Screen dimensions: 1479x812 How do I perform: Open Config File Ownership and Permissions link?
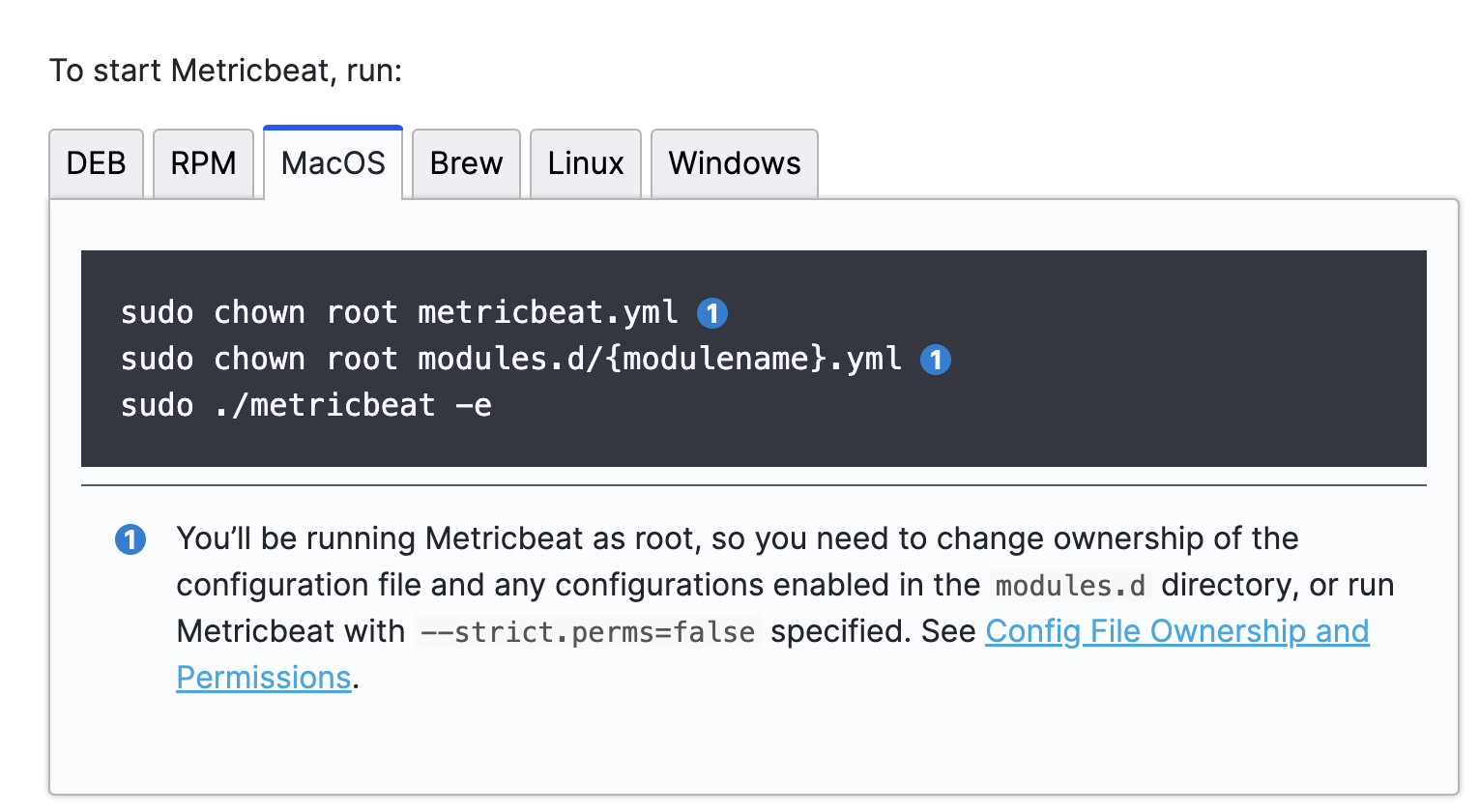coord(1176,631)
